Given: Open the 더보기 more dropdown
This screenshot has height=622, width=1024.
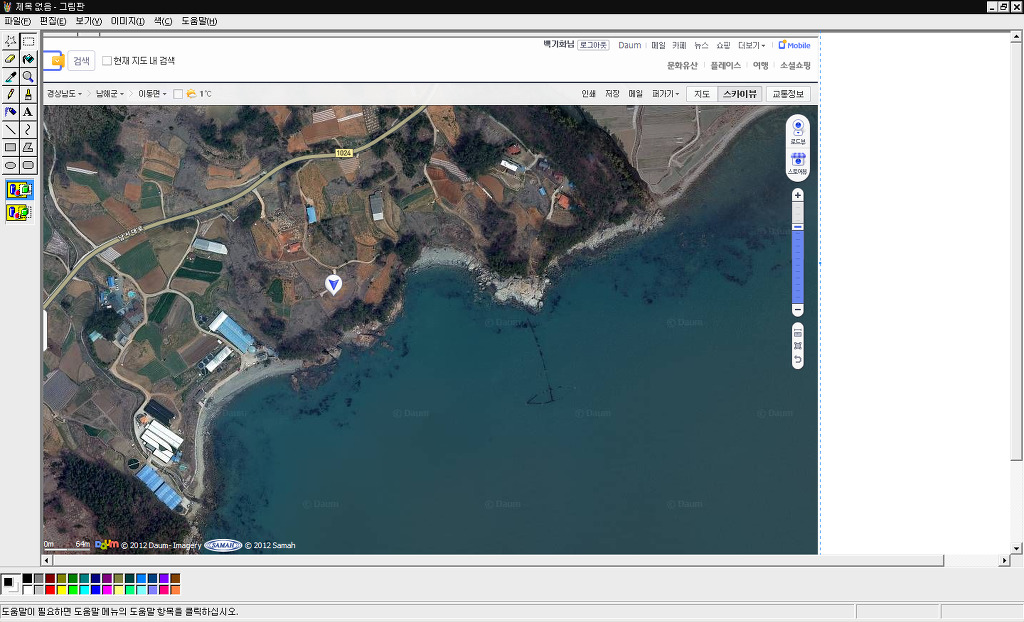Looking at the screenshot, I should (752, 45).
